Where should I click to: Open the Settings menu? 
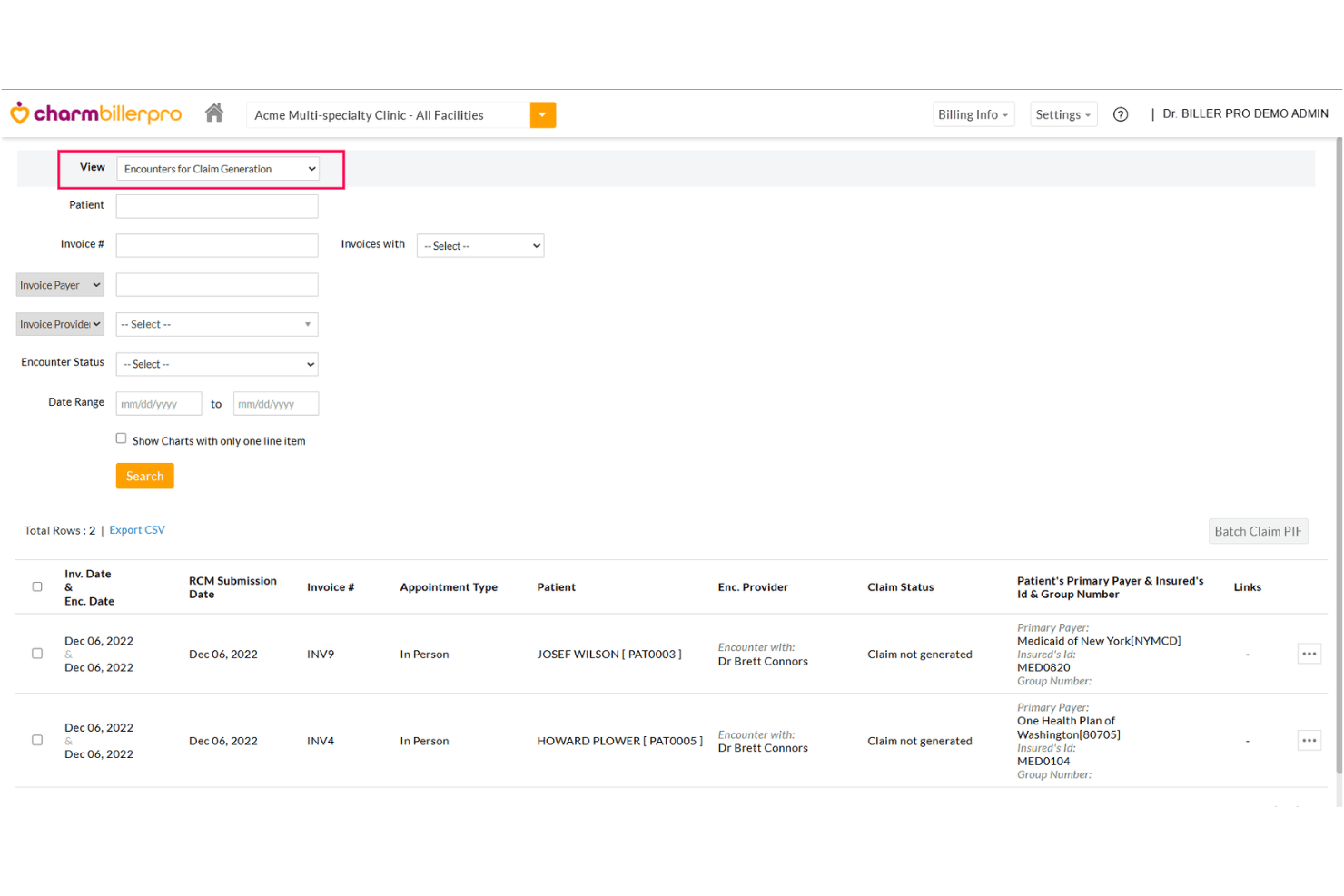click(x=1063, y=114)
